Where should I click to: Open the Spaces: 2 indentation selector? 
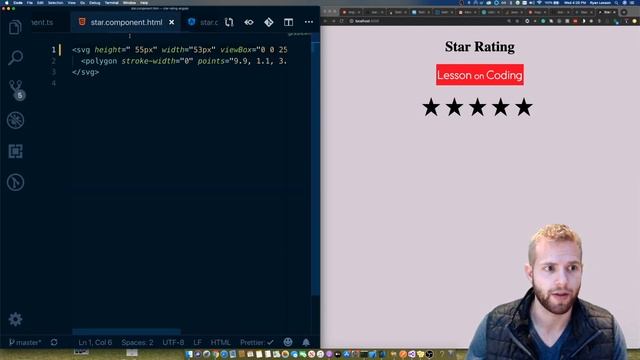[137, 342]
